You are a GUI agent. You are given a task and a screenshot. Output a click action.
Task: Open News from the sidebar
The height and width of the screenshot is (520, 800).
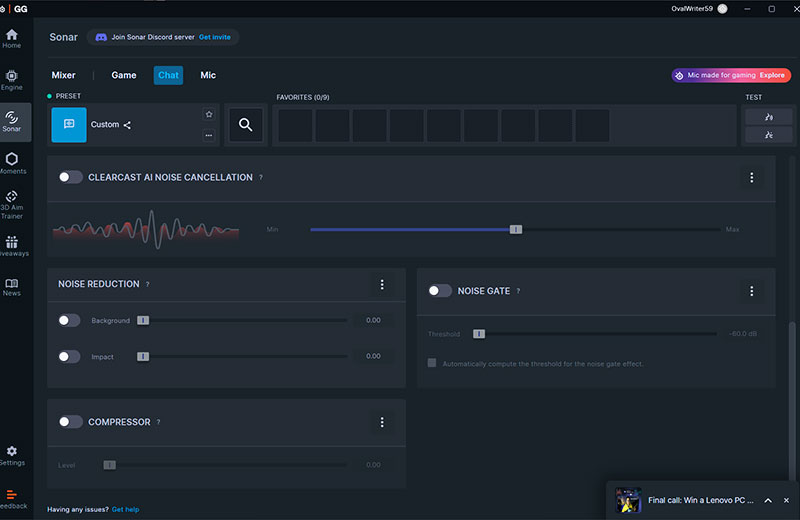tap(12, 287)
